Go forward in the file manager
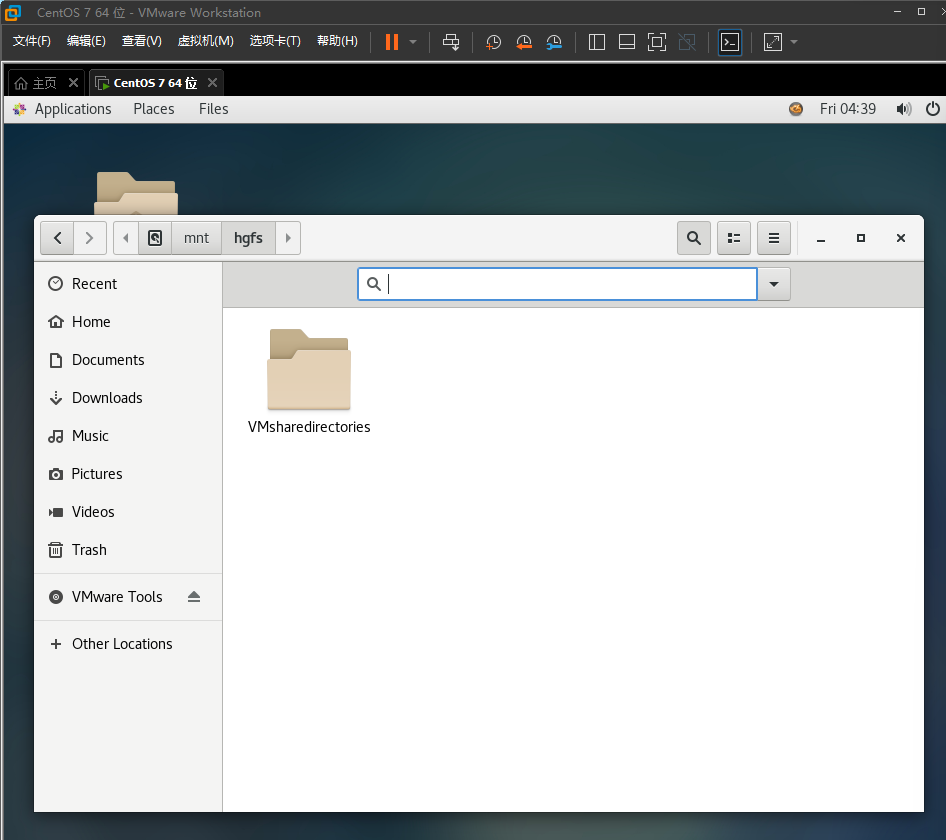 pyautogui.click(x=90, y=238)
